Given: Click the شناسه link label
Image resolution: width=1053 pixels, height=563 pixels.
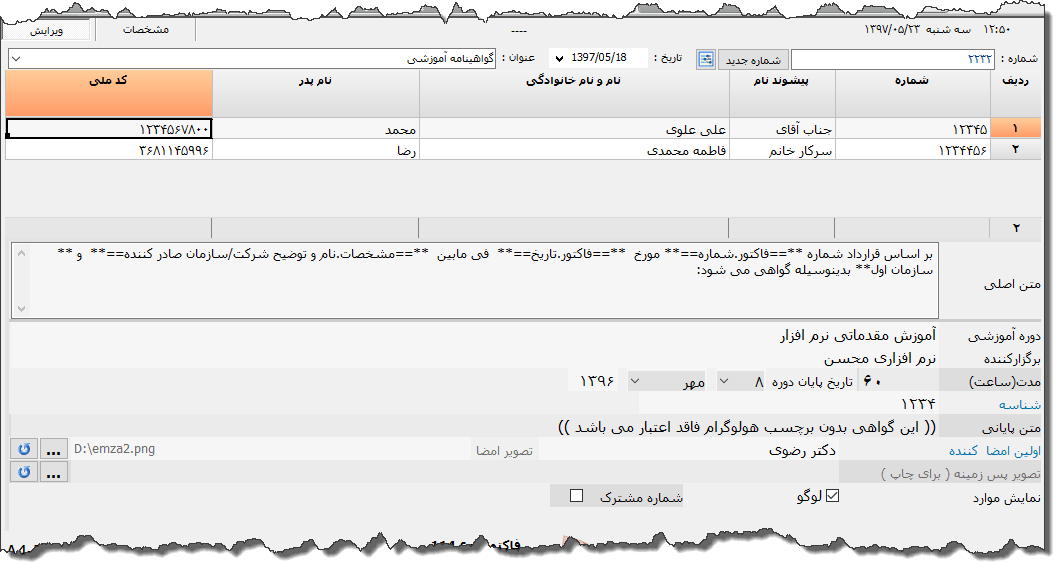Looking at the screenshot, I should click(x=1019, y=404).
